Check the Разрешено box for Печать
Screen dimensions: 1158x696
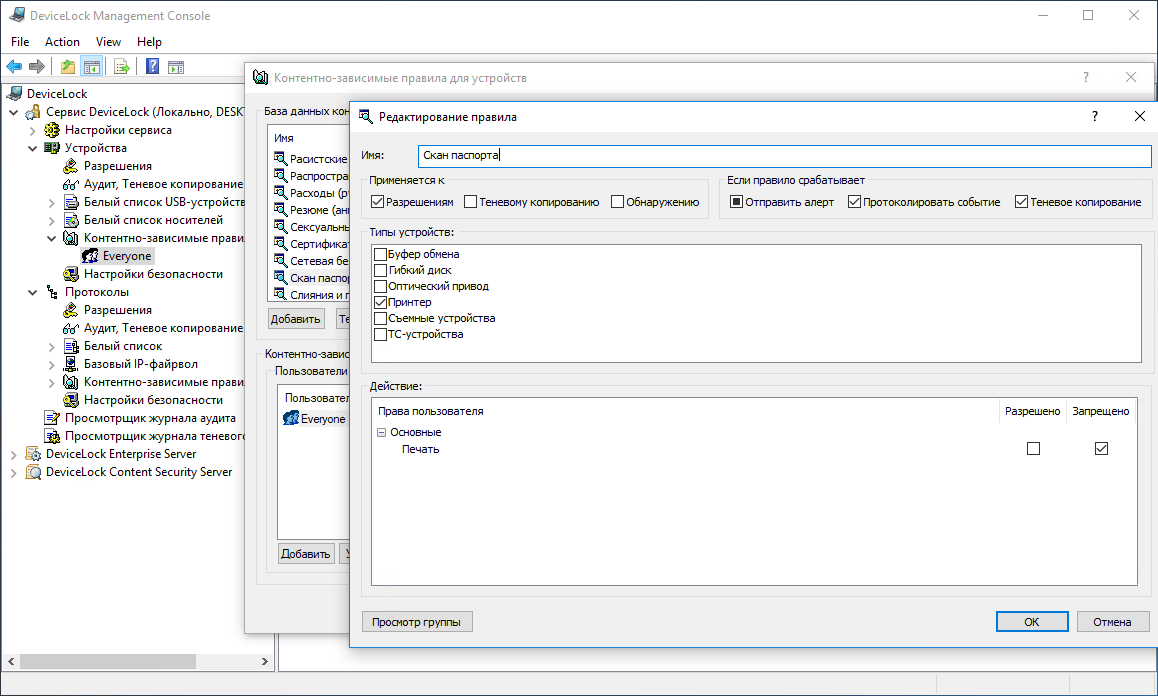pos(1033,448)
